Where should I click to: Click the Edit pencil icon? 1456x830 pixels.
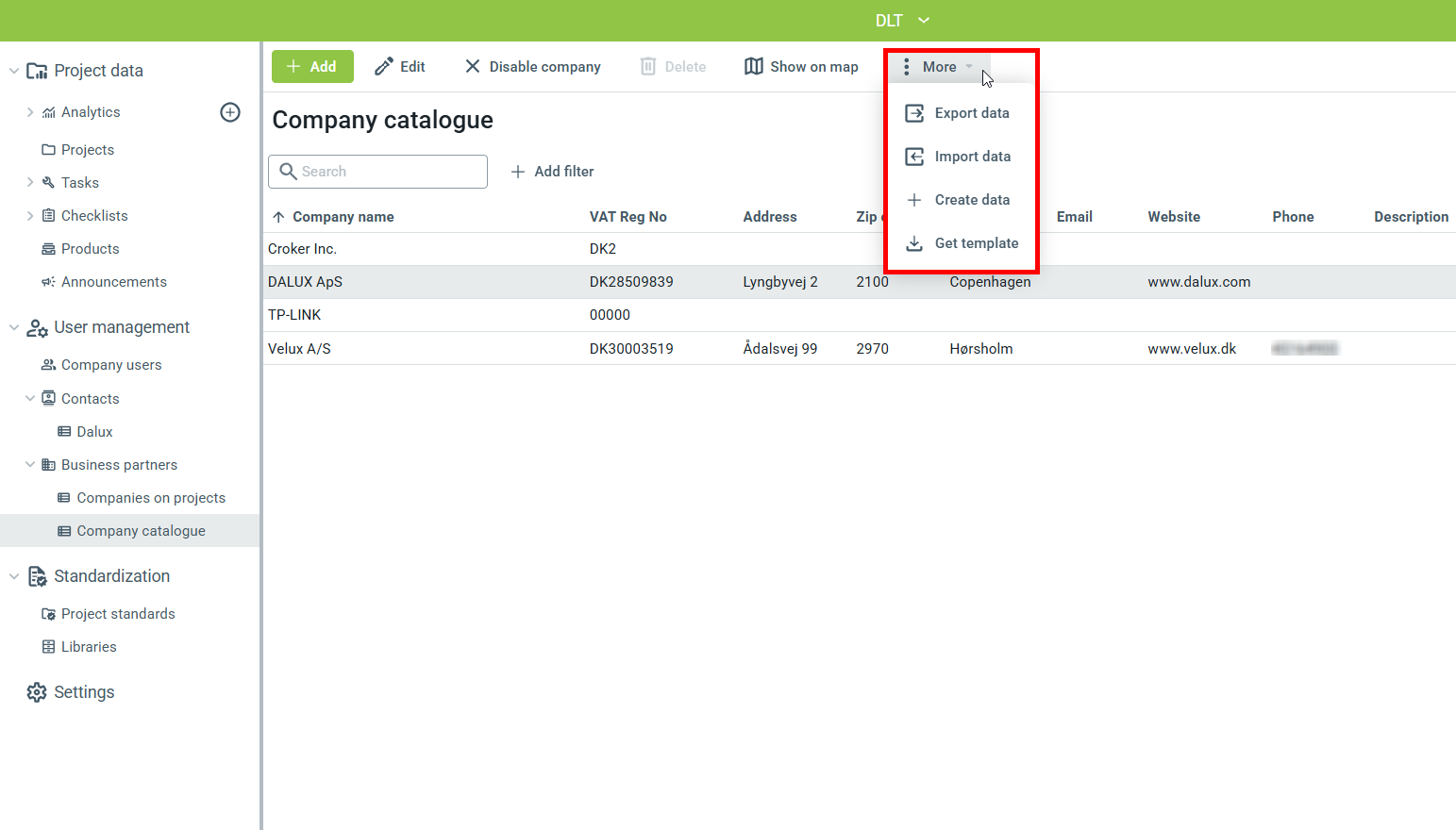click(x=383, y=67)
